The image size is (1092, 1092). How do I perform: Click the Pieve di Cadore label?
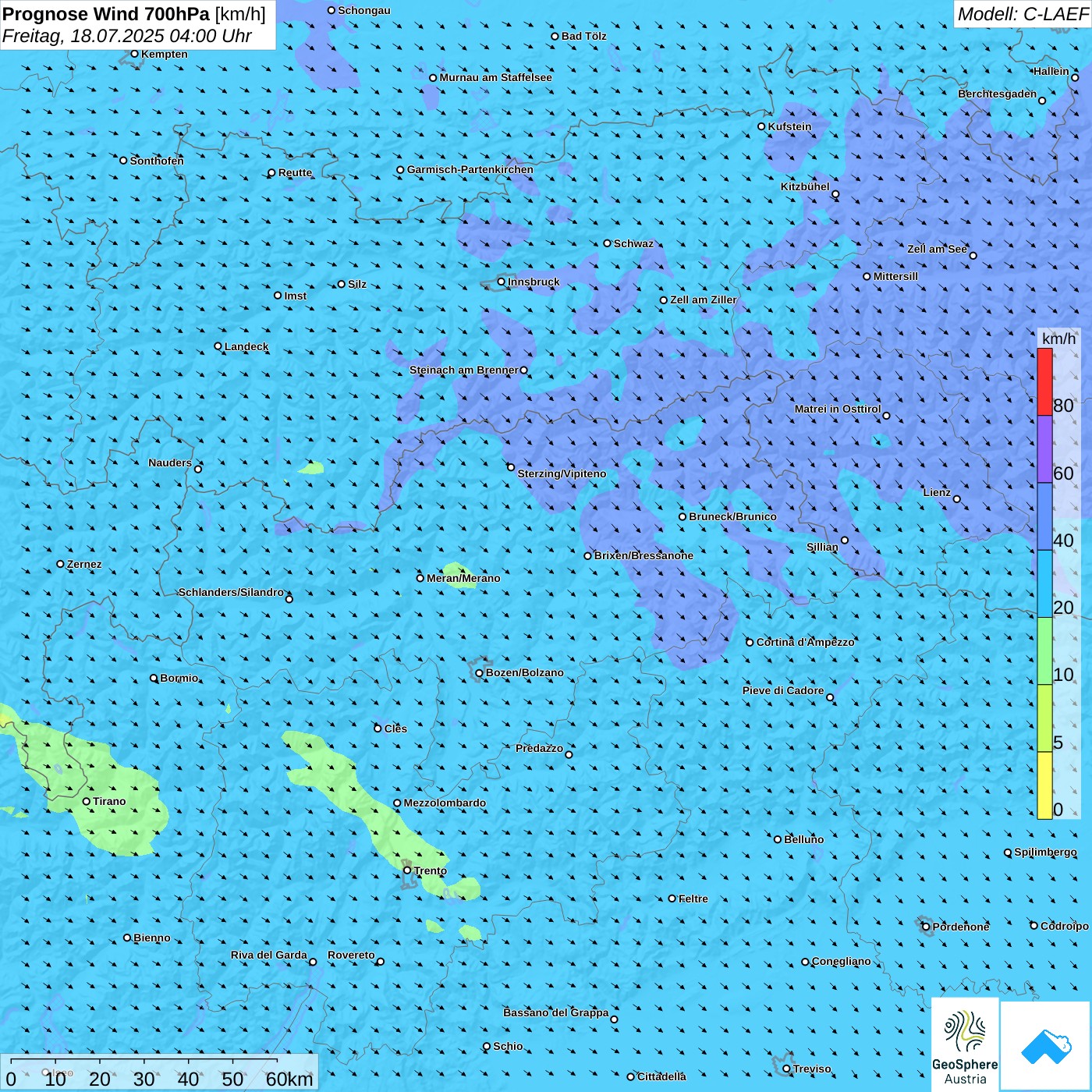pos(783,690)
